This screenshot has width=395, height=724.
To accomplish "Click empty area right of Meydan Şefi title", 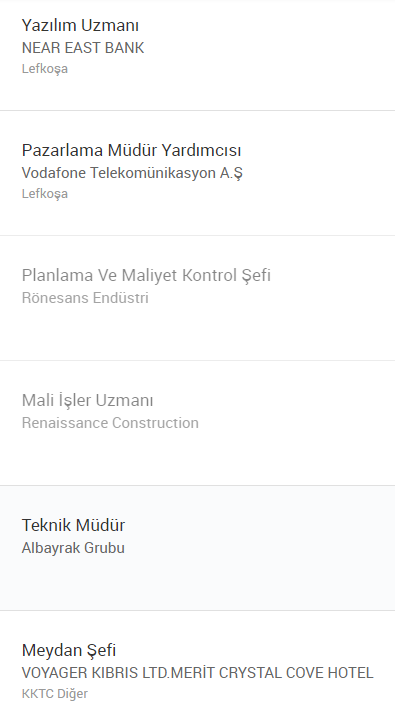I will click(x=254, y=650).
